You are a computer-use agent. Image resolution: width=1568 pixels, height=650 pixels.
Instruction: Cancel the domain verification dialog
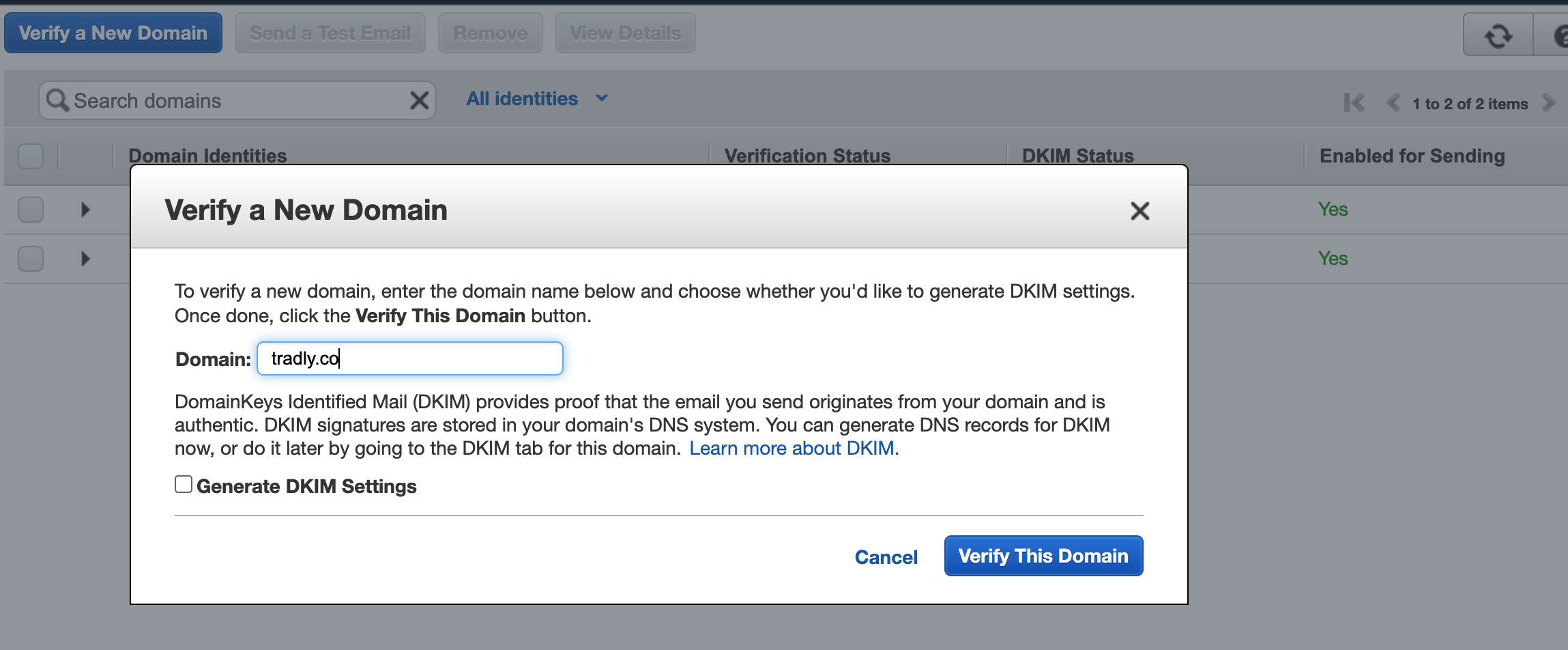[x=886, y=557]
